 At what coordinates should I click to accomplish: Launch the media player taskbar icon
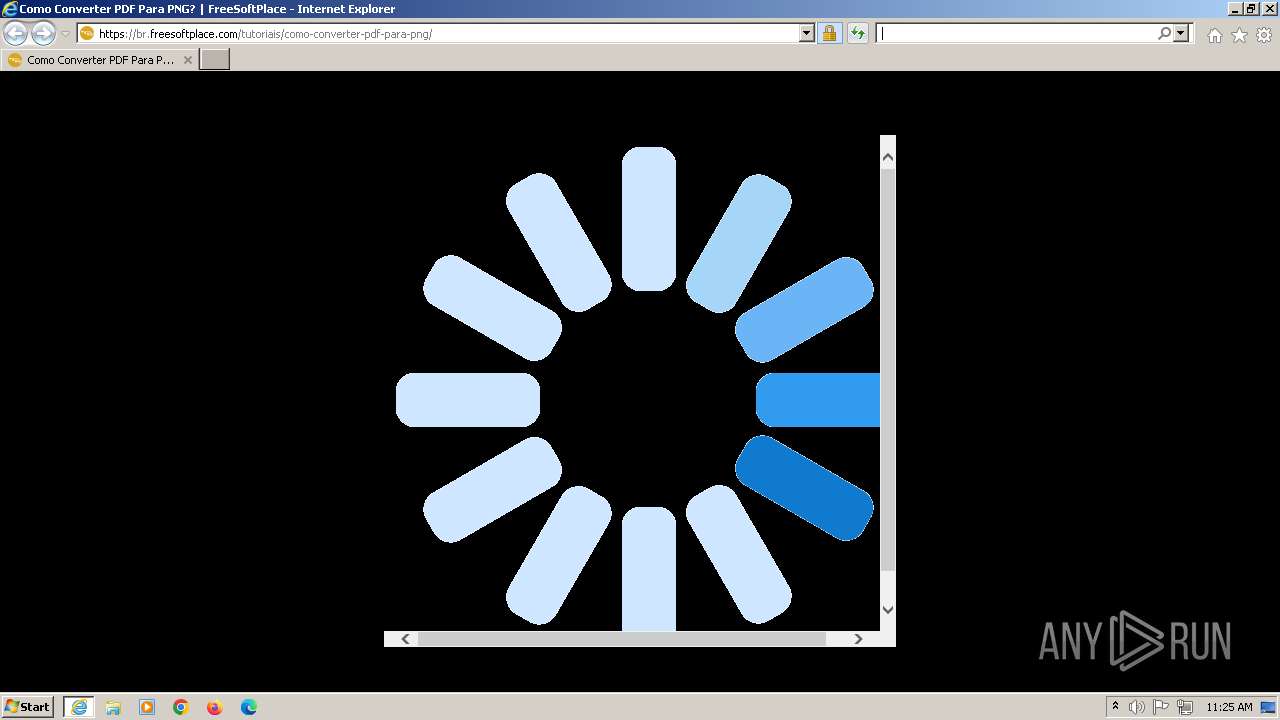coord(147,707)
